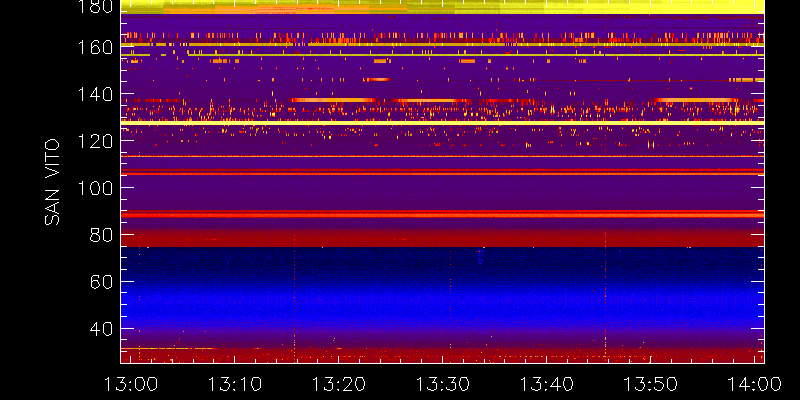Click the 140 frequency axis label
This screenshot has width=800, height=400.
click(x=94, y=94)
